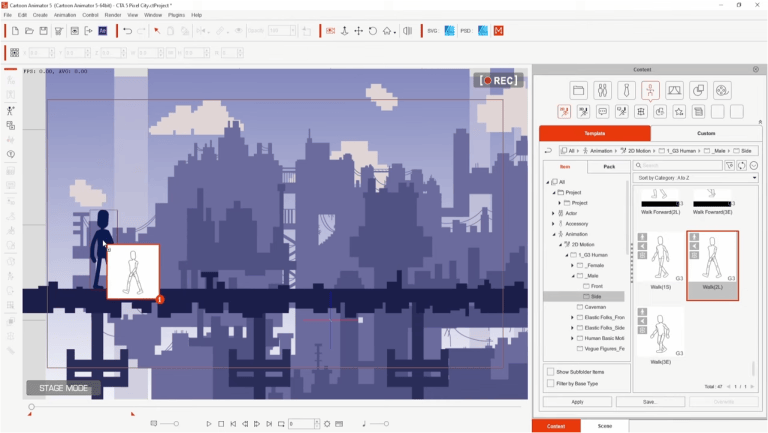Open the Sort by Category dropdown
The width and height of the screenshot is (768, 433).
[696, 178]
